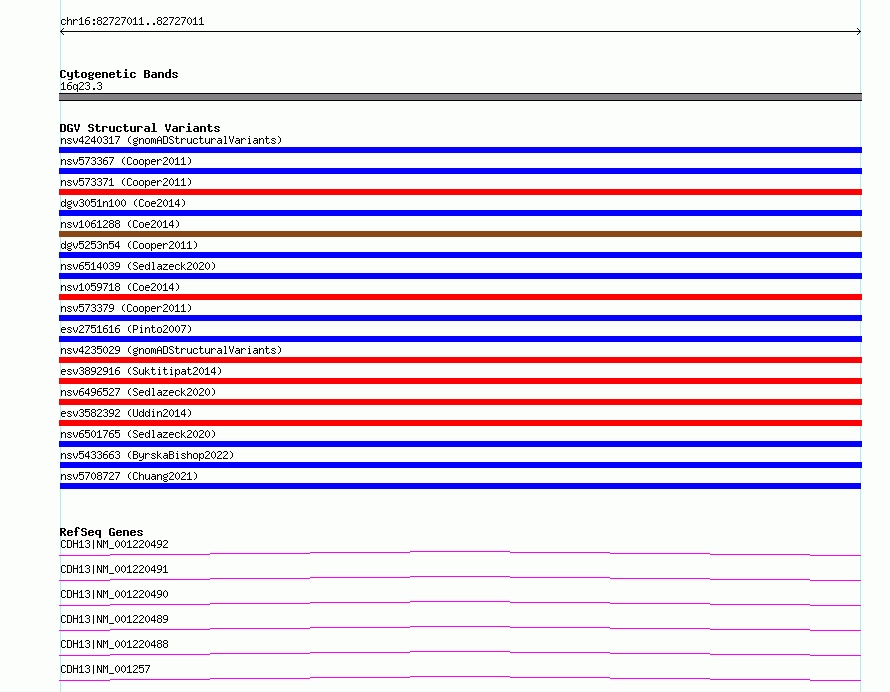
Task: Click variant label nsv4240317 (gnomADStructuralVariants)
Action: coord(171,140)
